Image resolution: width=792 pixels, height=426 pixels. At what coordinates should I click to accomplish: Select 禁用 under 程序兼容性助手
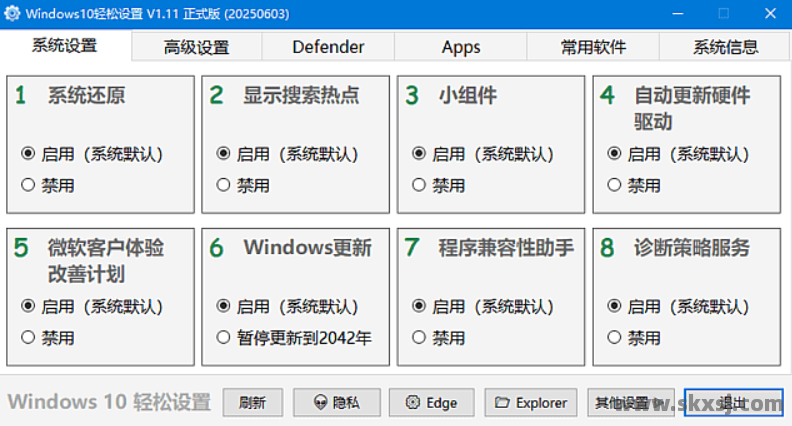pyautogui.click(x=419, y=338)
